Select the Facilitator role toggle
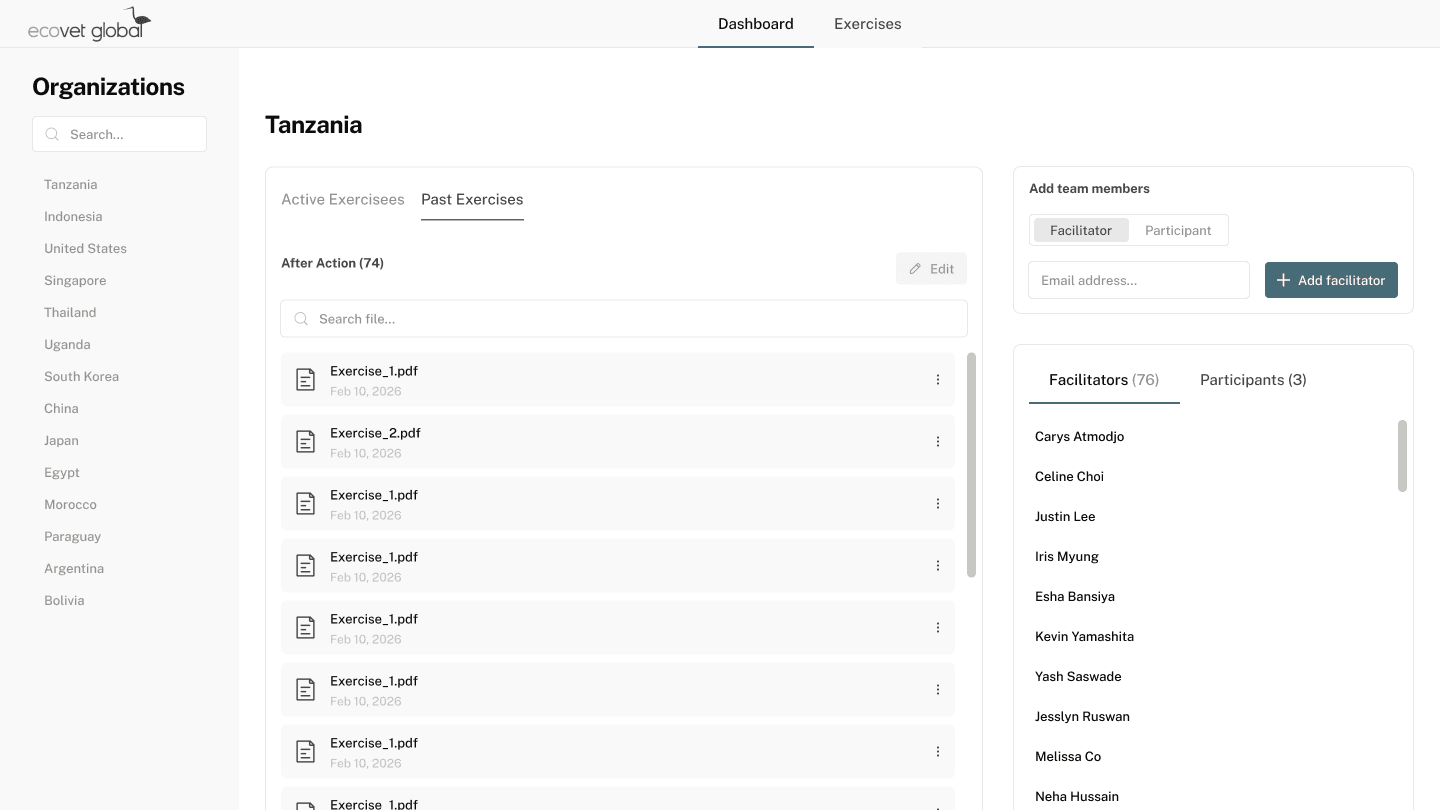This screenshot has height=810, width=1440. click(x=1081, y=230)
